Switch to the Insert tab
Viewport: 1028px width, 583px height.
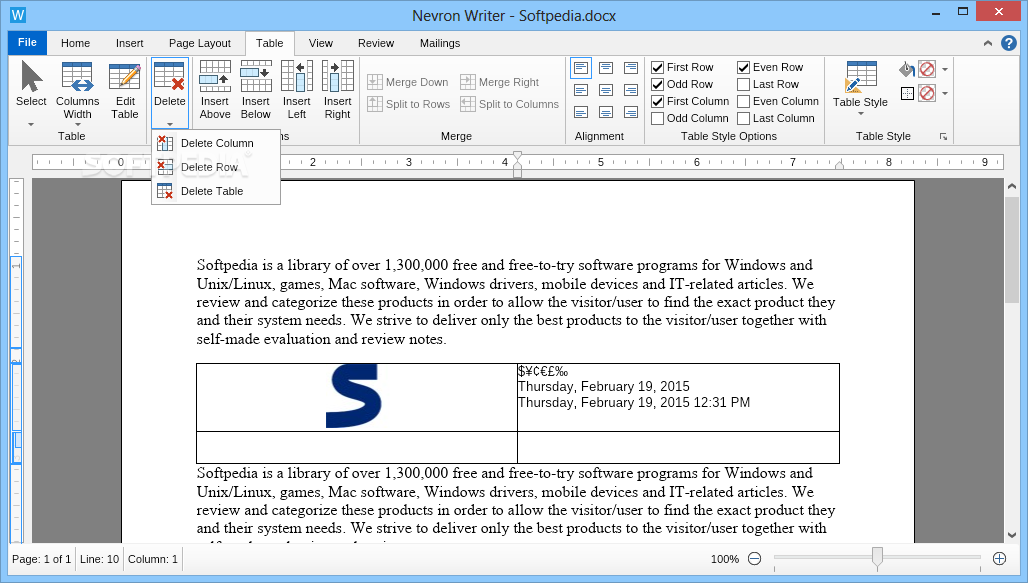click(130, 43)
